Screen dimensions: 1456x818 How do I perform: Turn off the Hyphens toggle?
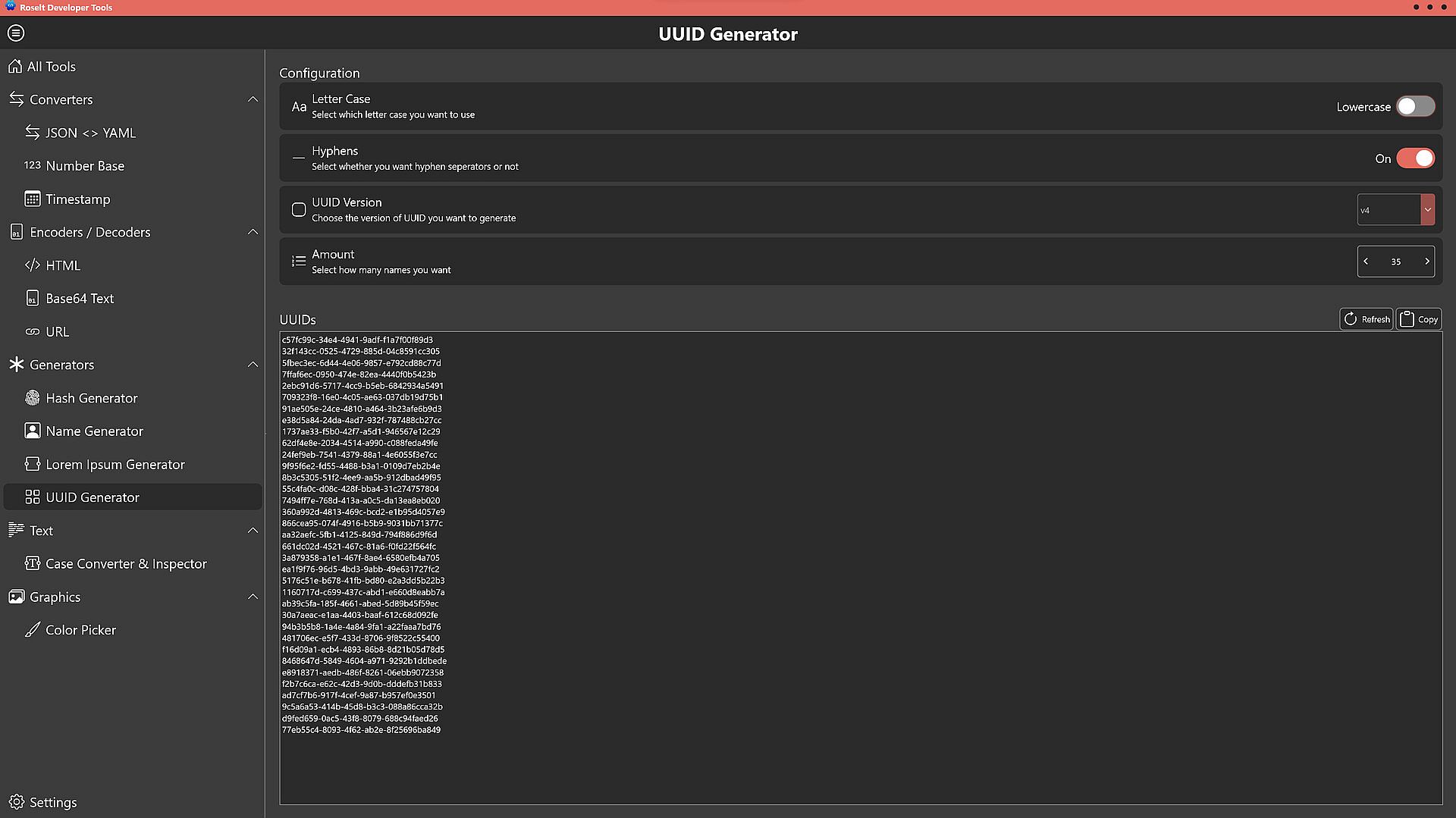pyautogui.click(x=1415, y=158)
